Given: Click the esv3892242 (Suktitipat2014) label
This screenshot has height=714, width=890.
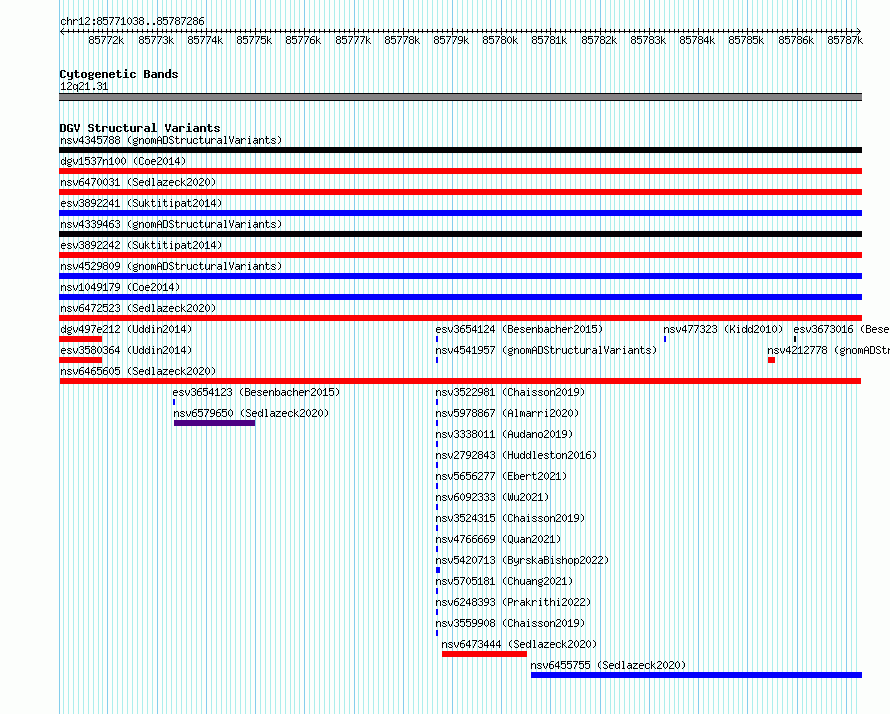Looking at the screenshot, I should coord(141,245).
